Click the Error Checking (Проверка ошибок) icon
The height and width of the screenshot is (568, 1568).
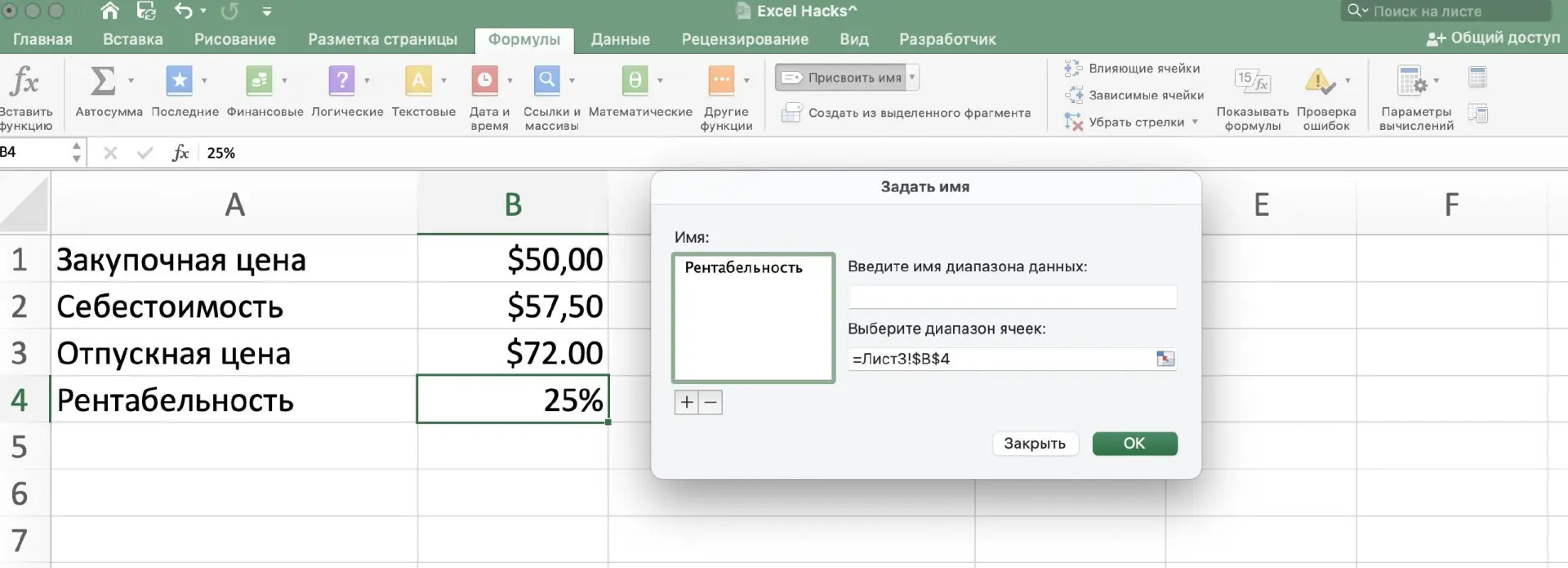click(1320, 82)
